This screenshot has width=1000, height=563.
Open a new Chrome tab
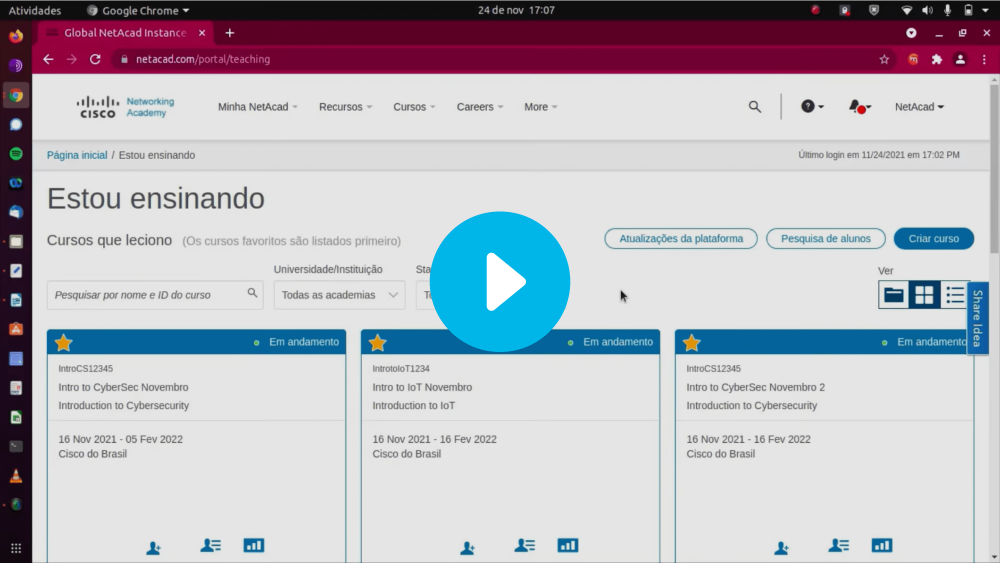pyautogui.click(x=230, y=33)
